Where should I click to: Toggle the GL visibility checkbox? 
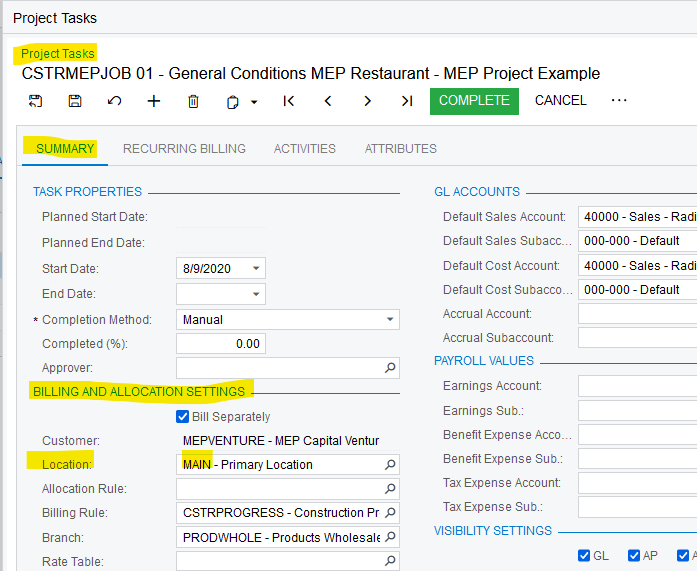(584, 555)
